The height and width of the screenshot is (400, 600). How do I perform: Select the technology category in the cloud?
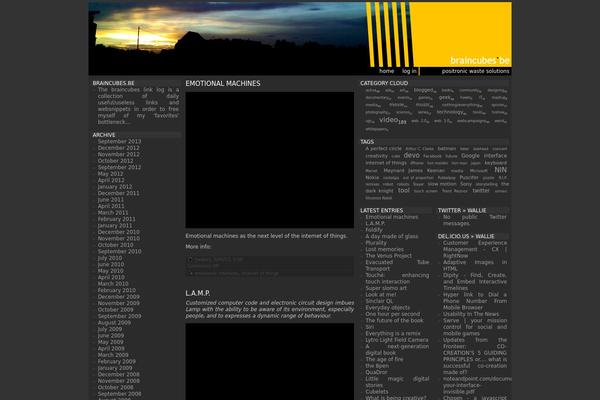[452, 113]
